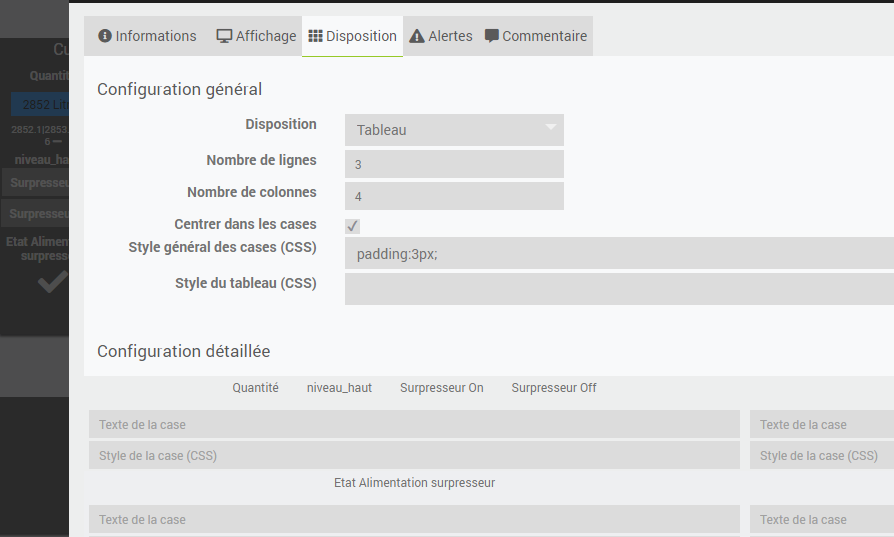Click the 2852 Litres value in the background widget
894x537 pixels.
40,104
